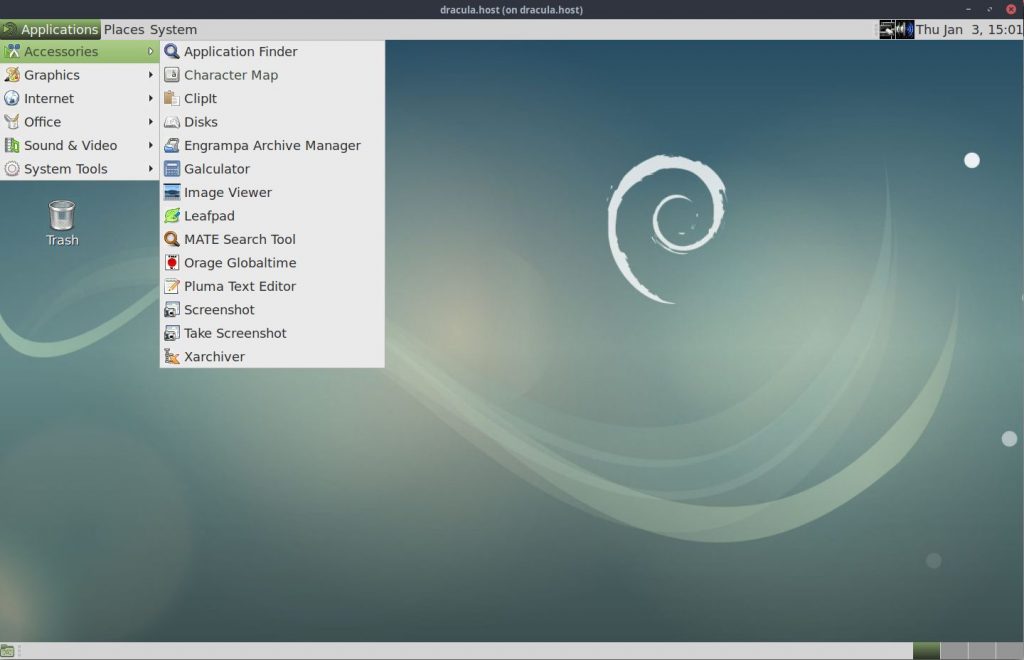Start Pluma Text Editor
Viewport: 1024px width, 660px height.
[x=272, y=287]
